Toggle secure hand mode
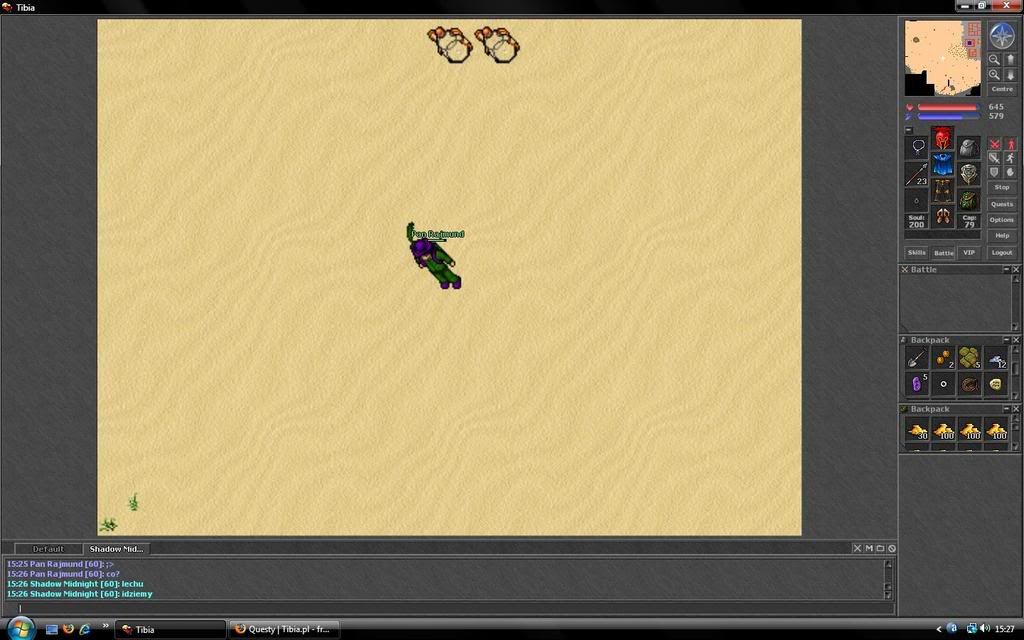The width and height of the screenshot is (1024, 640). pos(1010,172)
